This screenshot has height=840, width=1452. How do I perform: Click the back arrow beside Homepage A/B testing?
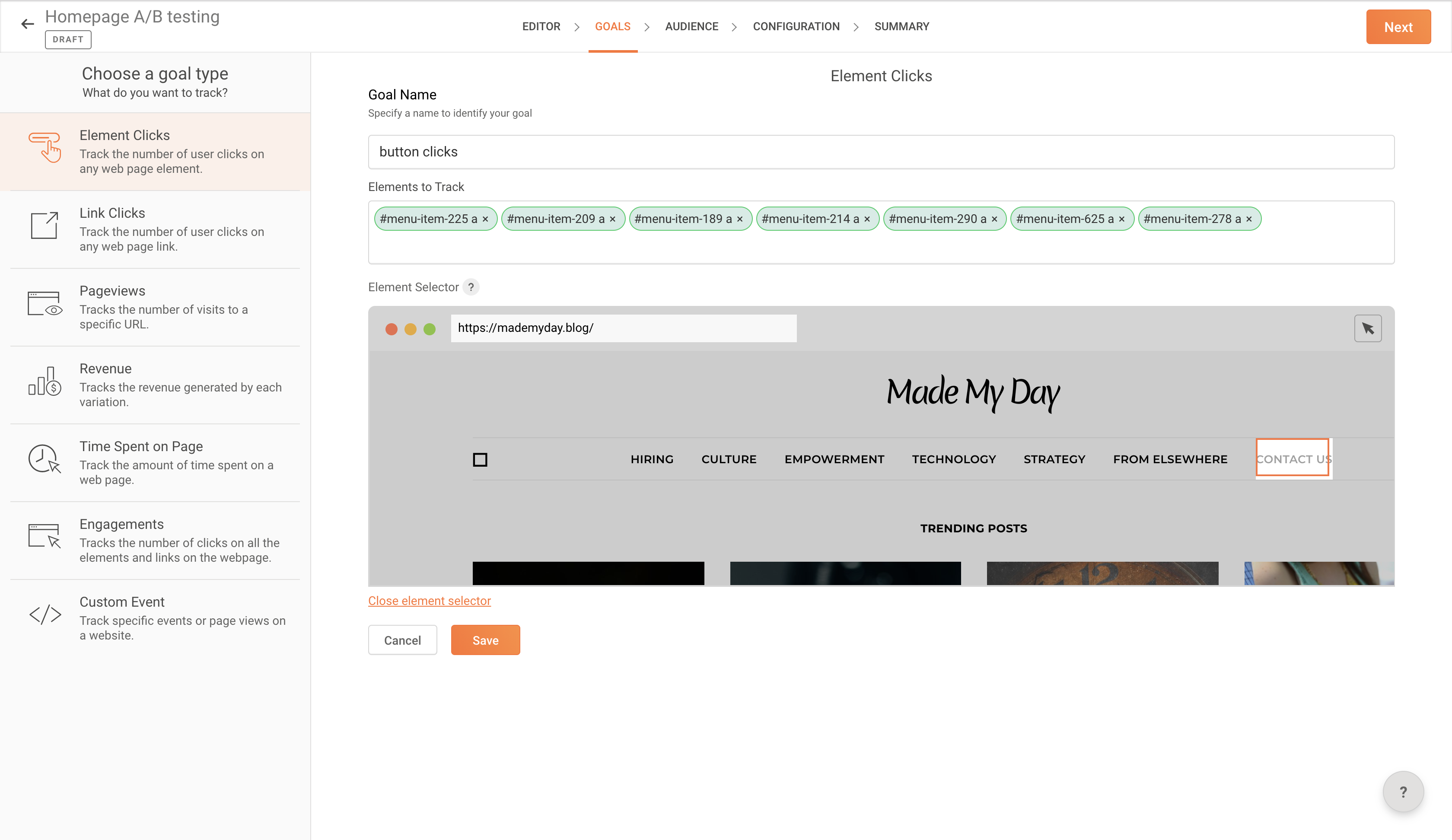coord(27,24)
